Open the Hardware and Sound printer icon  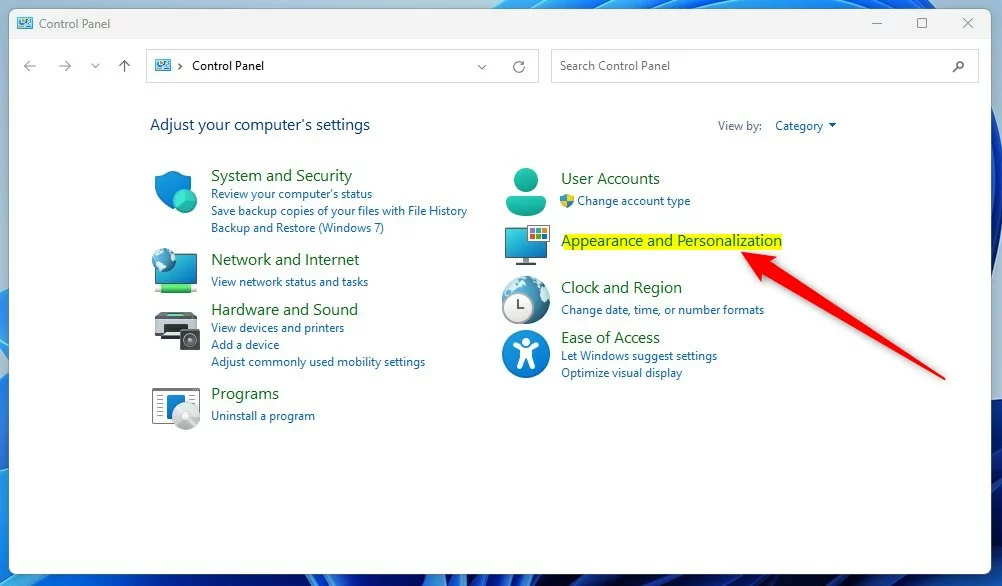click(x=176, y=330)
